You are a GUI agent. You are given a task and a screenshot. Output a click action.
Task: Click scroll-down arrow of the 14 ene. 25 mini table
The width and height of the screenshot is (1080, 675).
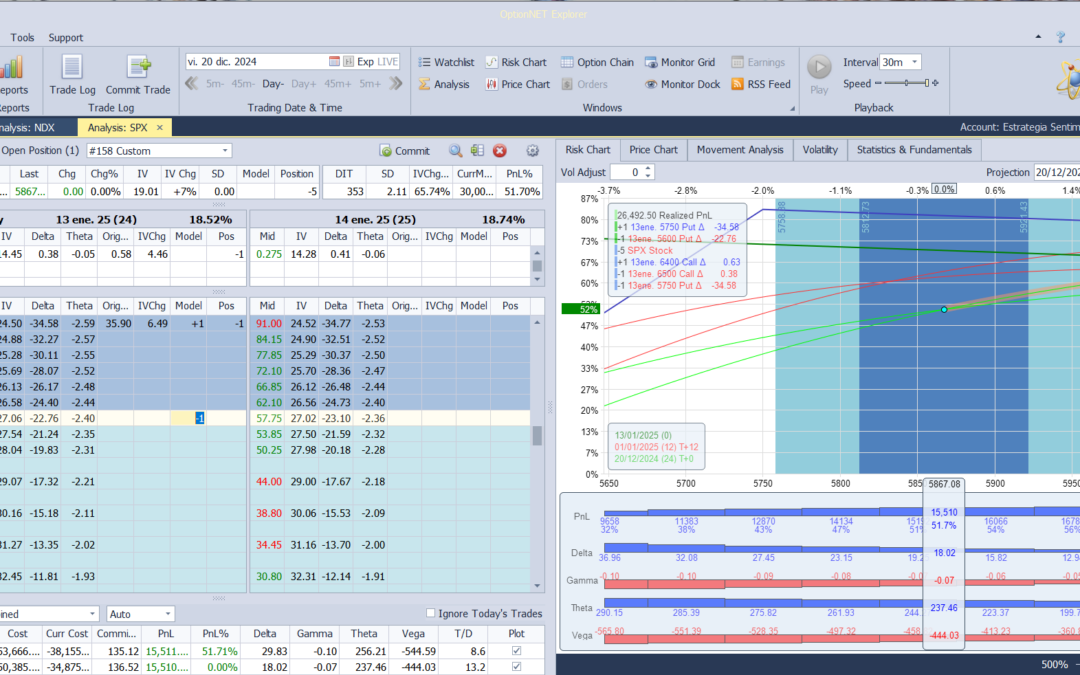pyautogui.click(x=537, y=279)
